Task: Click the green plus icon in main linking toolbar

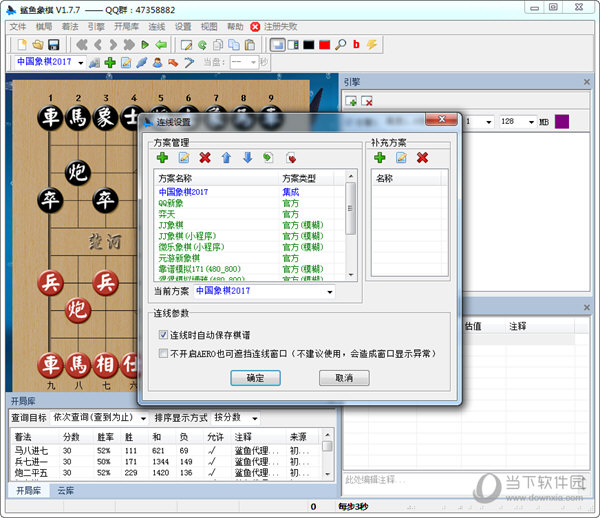Action: coord(110,62)
